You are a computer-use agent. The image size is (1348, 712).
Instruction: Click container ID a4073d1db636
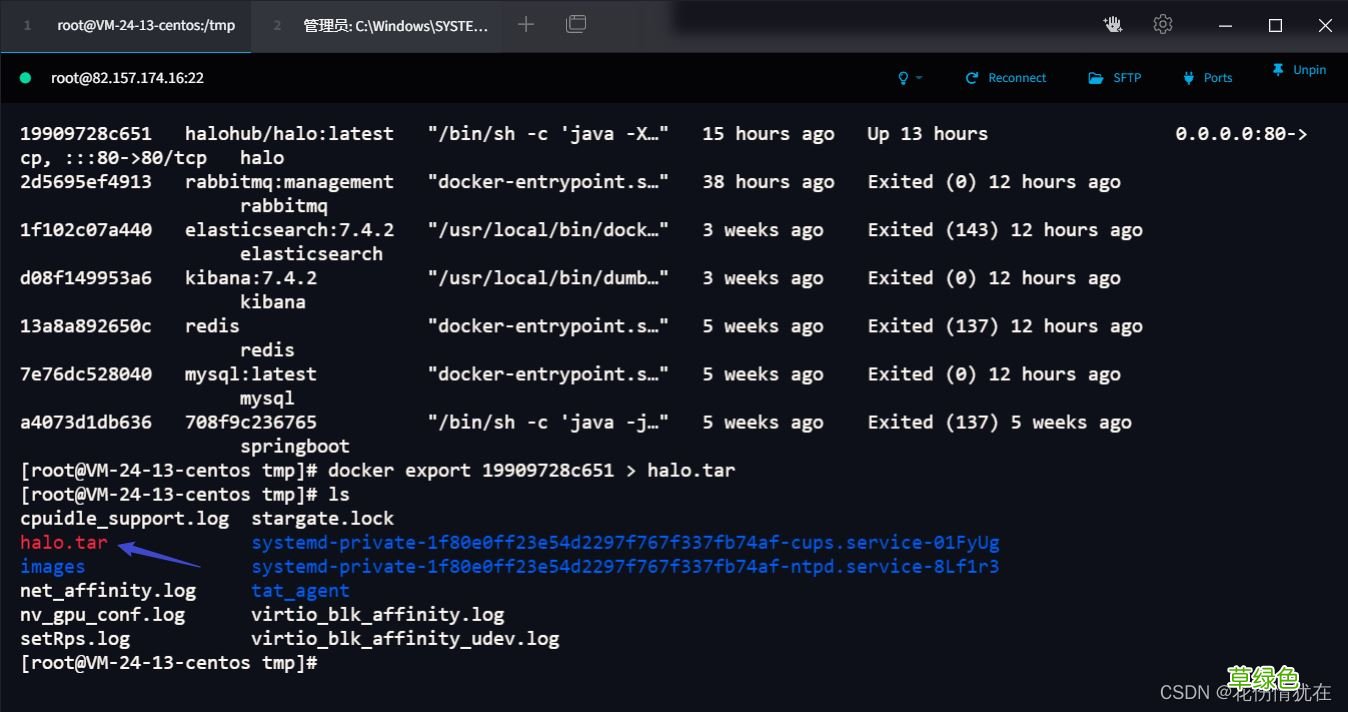(x=86, y=422)
